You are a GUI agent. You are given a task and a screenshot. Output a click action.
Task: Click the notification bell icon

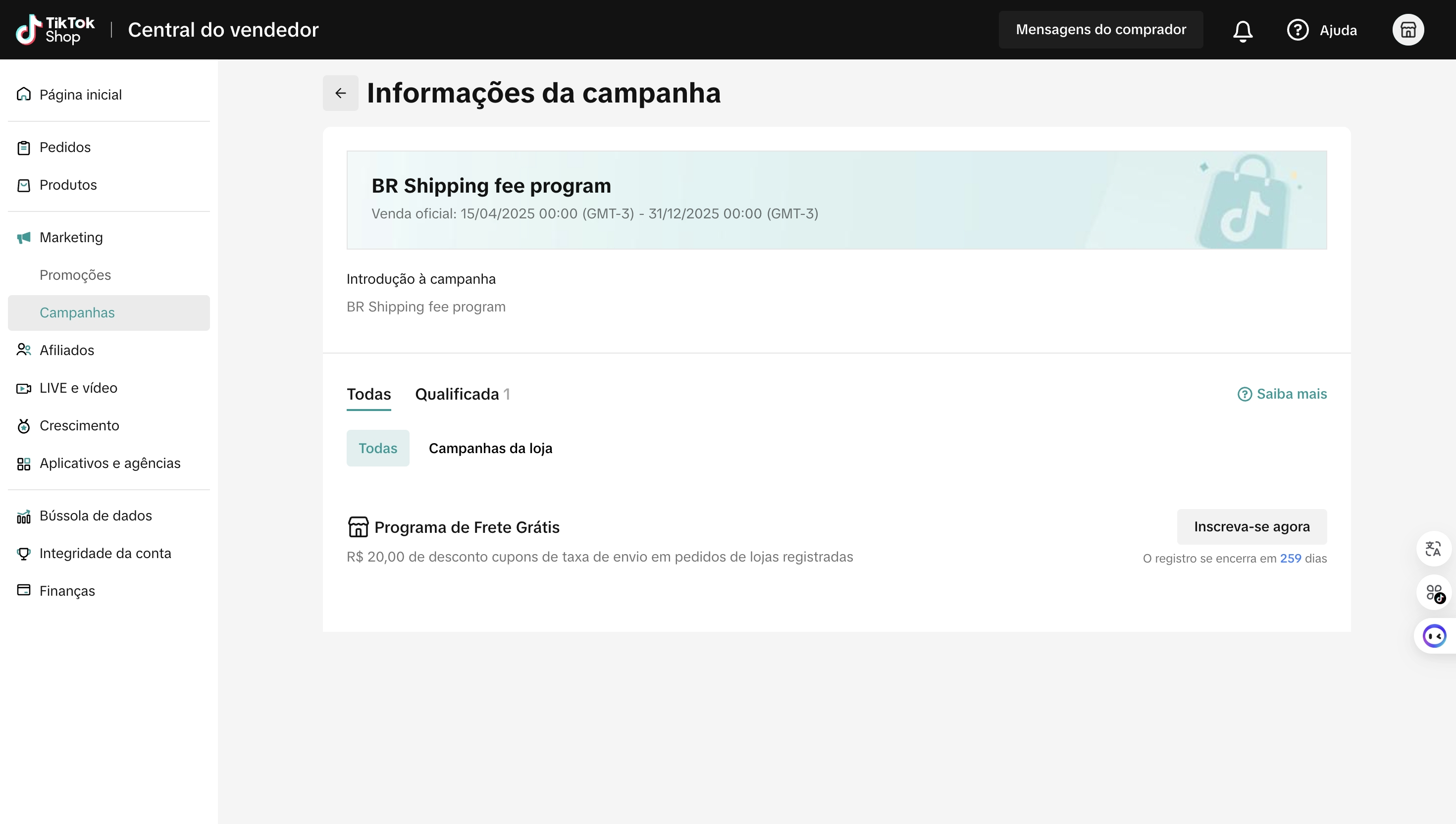(1243, 30)
